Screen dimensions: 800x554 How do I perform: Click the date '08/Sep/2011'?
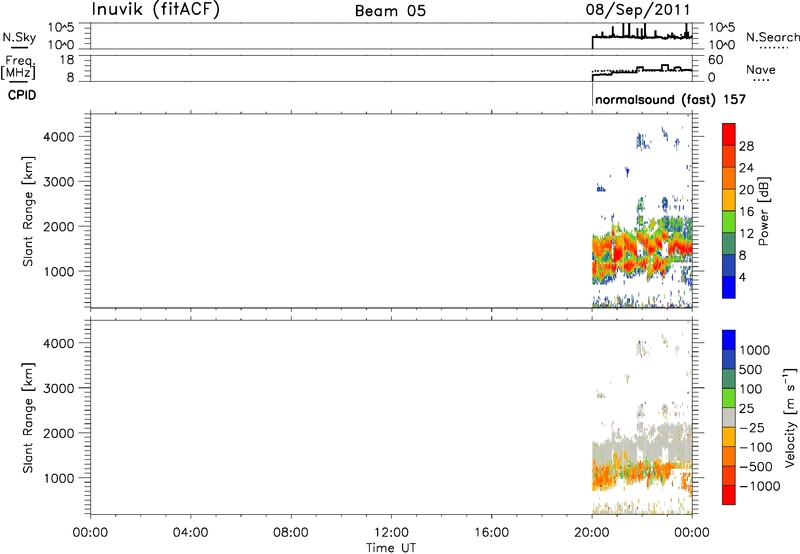pos(638,10)
